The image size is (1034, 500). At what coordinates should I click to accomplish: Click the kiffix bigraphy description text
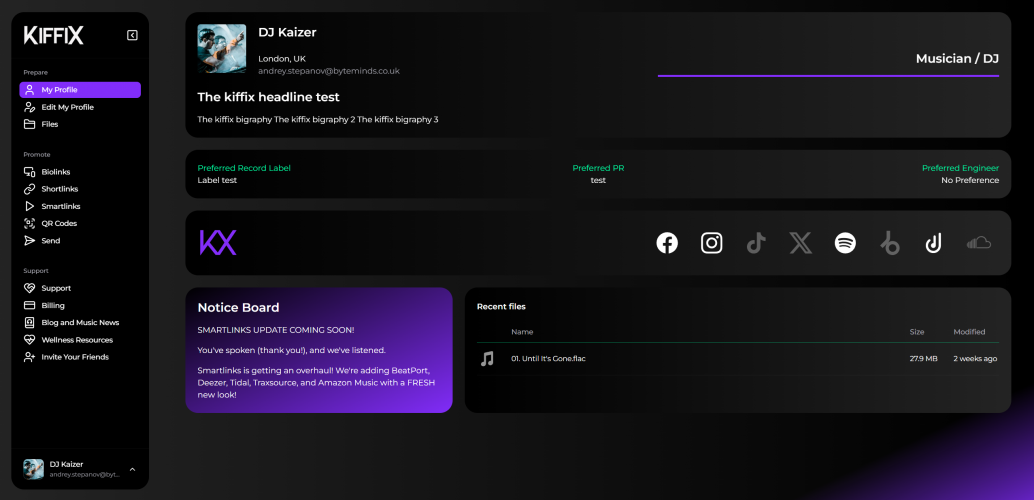pos(318,119)
